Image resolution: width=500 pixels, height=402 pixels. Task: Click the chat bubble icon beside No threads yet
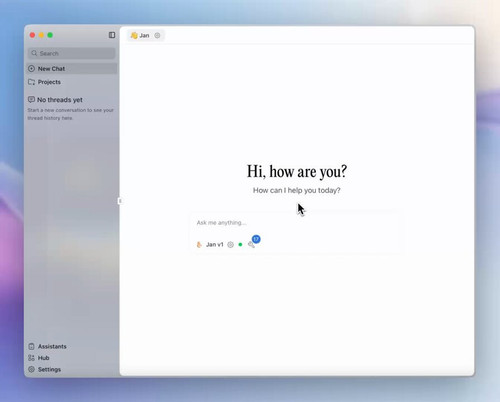click(x=31, y=99)
